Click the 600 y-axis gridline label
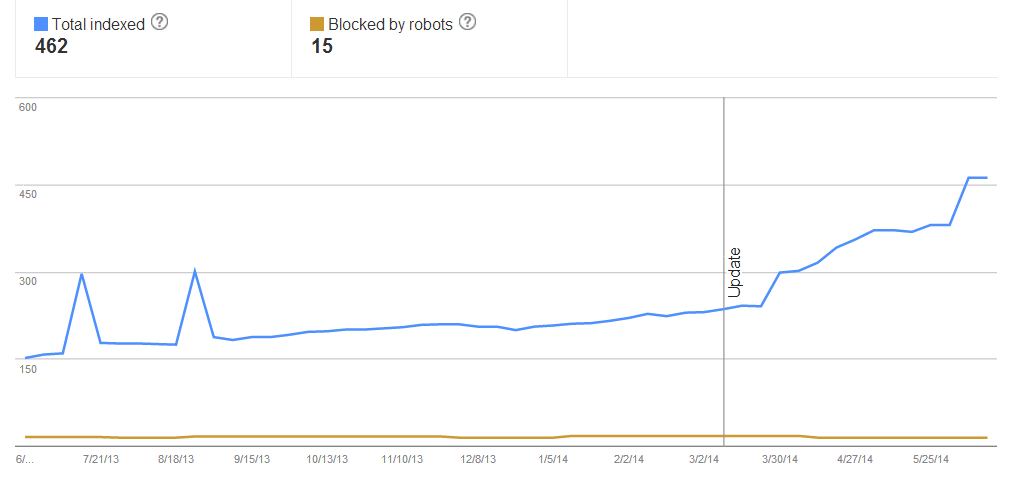The height and width of the screenshot is (490, 1030). 28,107
